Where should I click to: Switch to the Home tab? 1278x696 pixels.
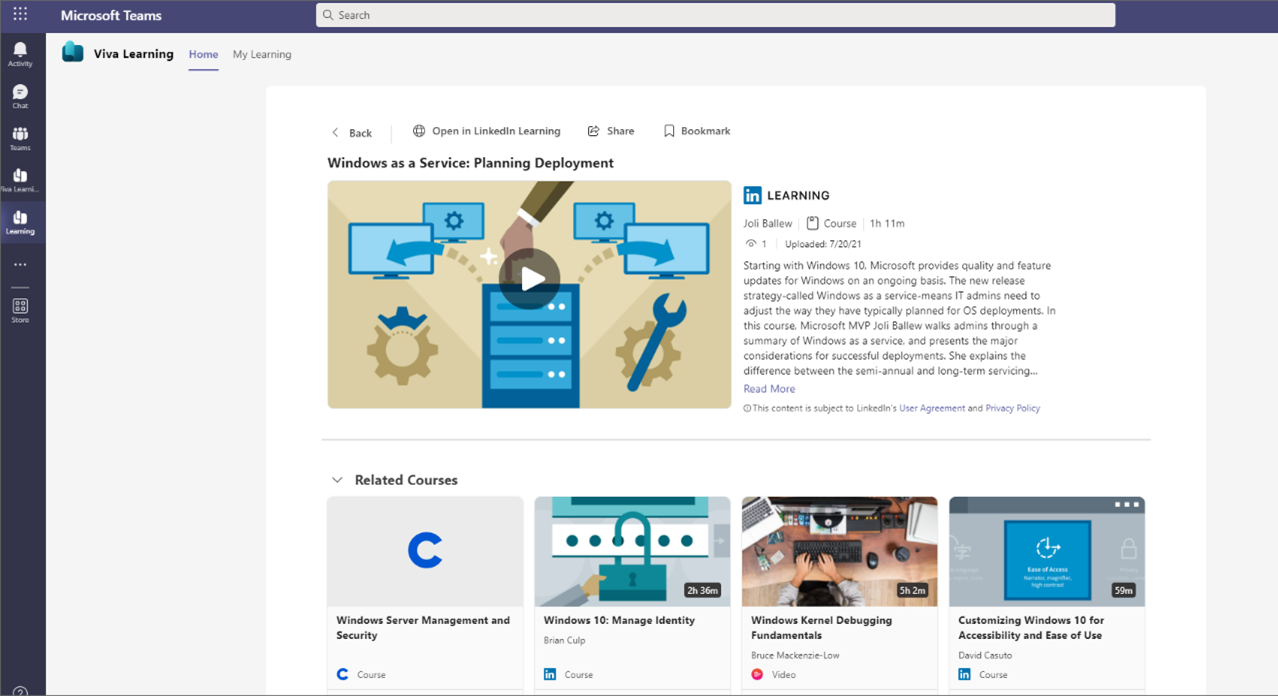[x=203, y=54]
